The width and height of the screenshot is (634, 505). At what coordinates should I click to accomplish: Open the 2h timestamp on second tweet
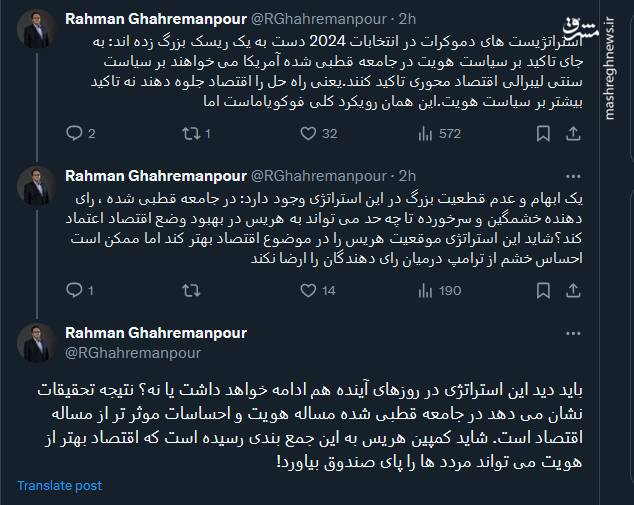(407, 173)
